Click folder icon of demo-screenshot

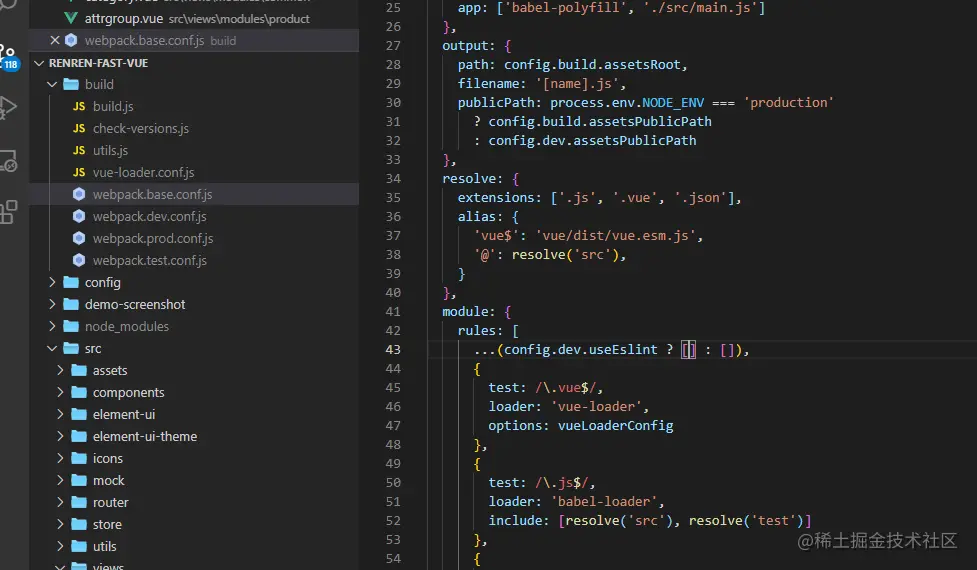tap(72, 304)
